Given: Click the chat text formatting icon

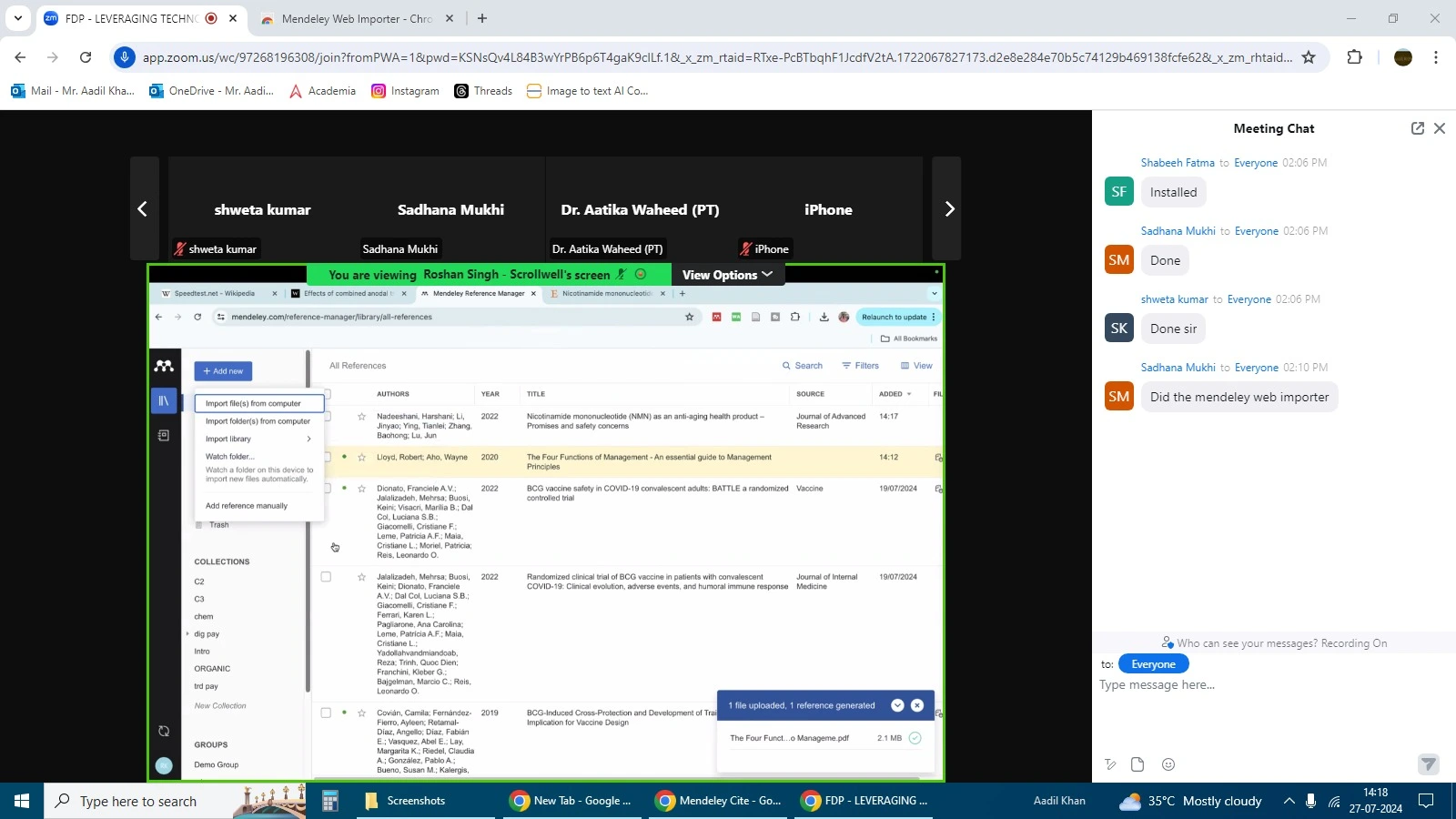Looking at the screenshot, I should (1110, 764).
